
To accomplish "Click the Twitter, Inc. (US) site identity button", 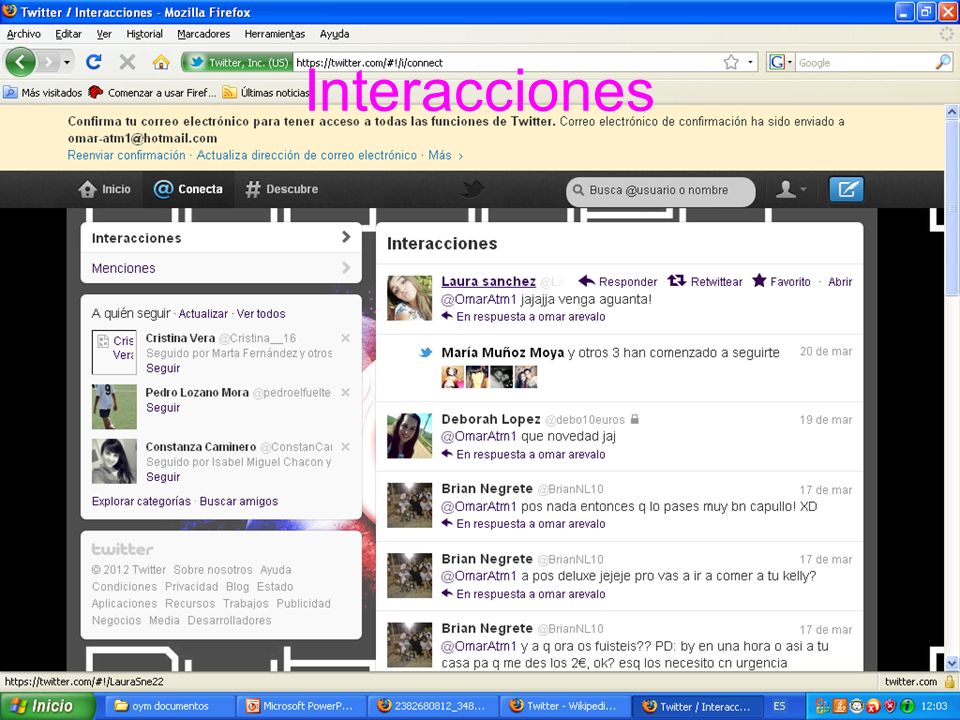I will (238, 62).
